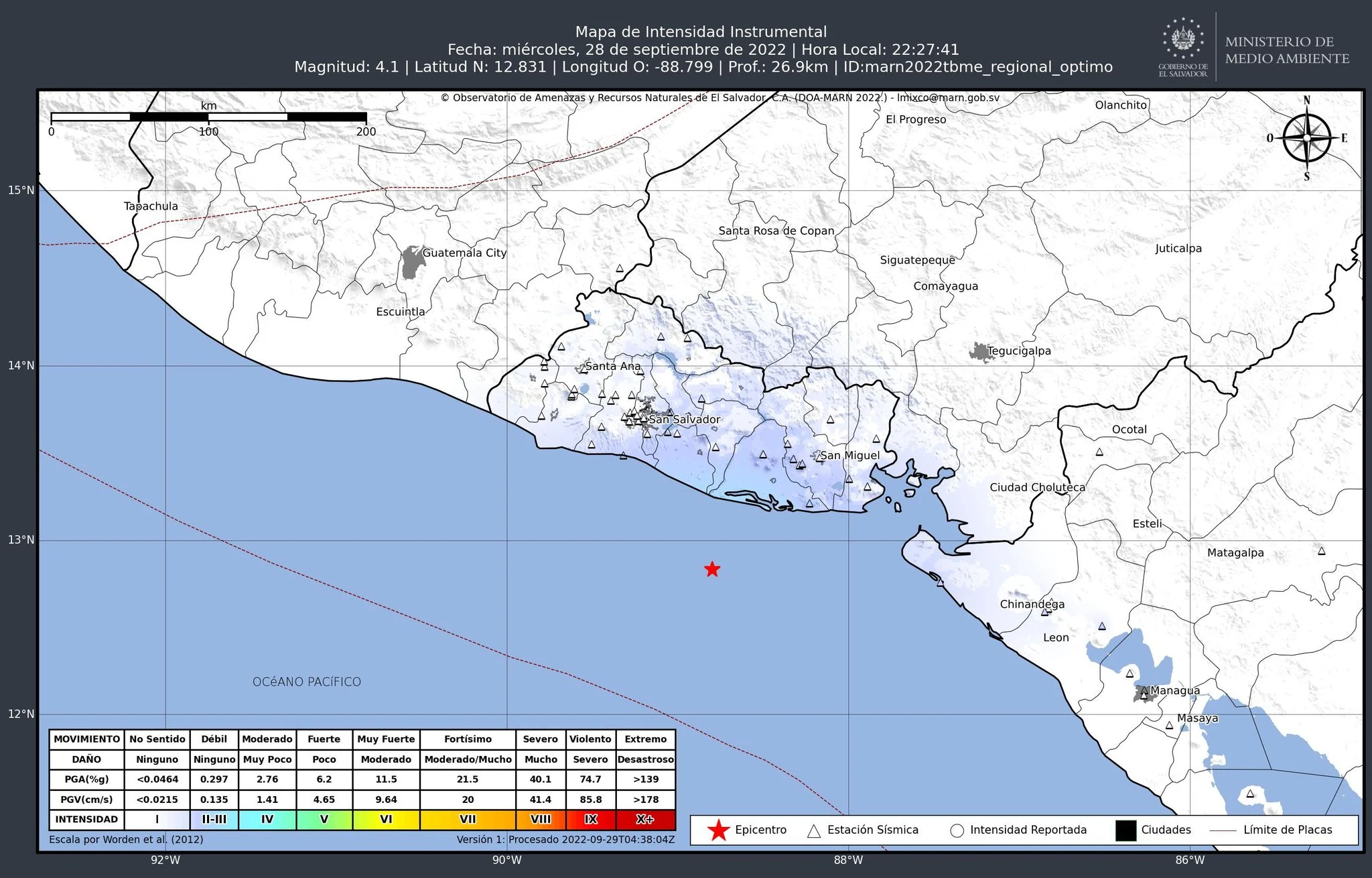The image size is (1372, 878).
Task: Click the Océano Pacífico label
Action: tap(307, 682)
